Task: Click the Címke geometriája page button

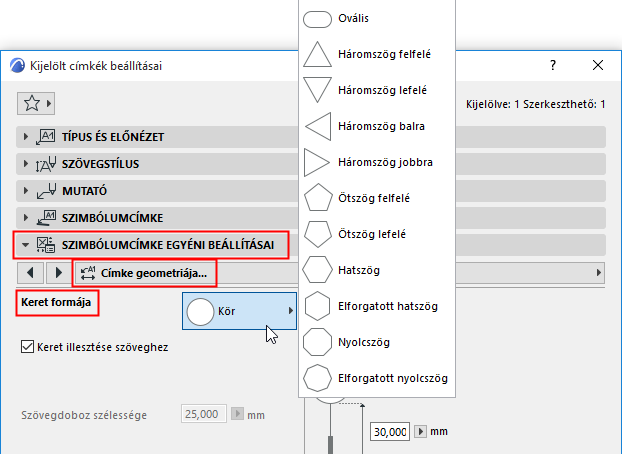Action: (145, 272)
